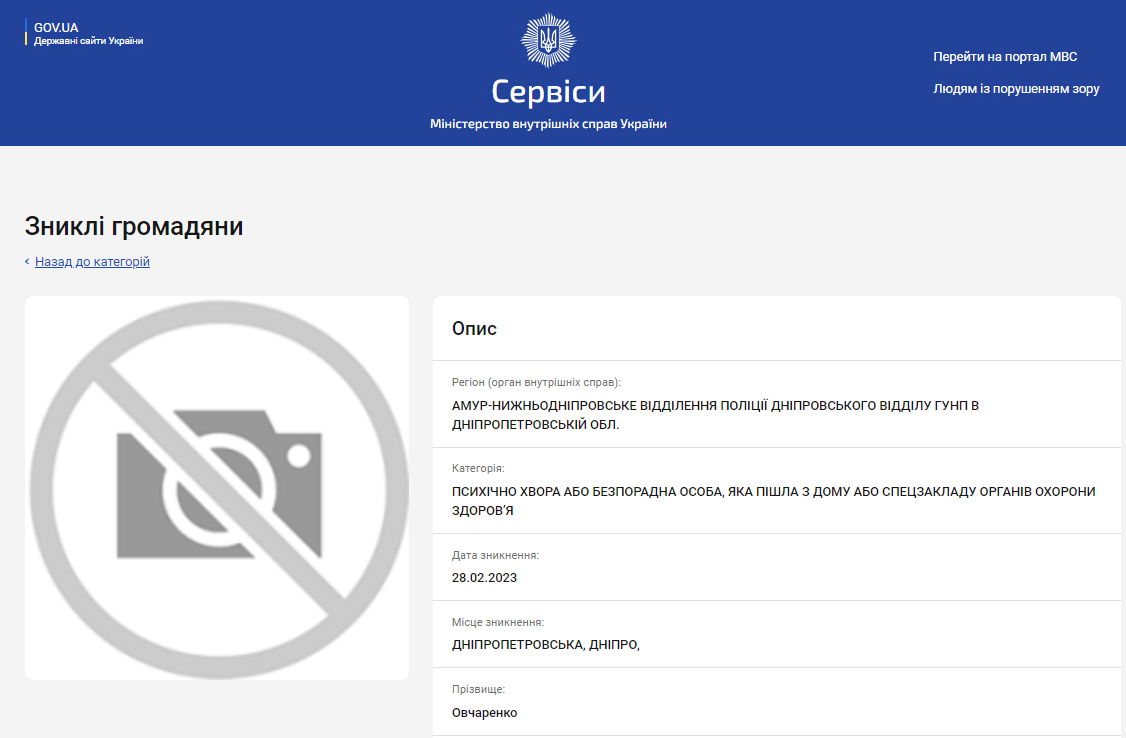
Task: Click the back chevron before Назад до категорій
Action: pos(27,261)
